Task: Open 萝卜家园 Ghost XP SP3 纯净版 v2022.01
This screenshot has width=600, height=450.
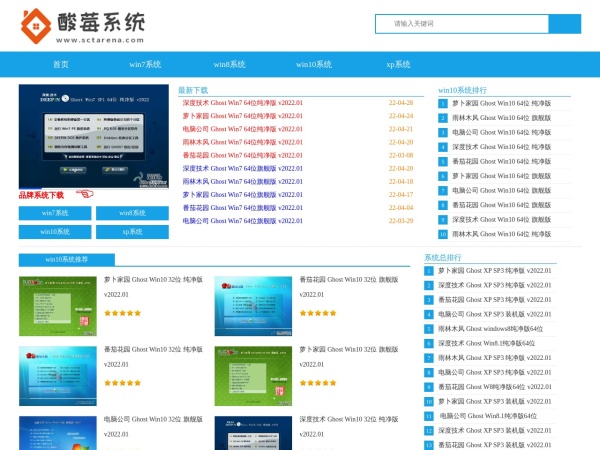Action: pyautogui.click(x=495, y=271)
